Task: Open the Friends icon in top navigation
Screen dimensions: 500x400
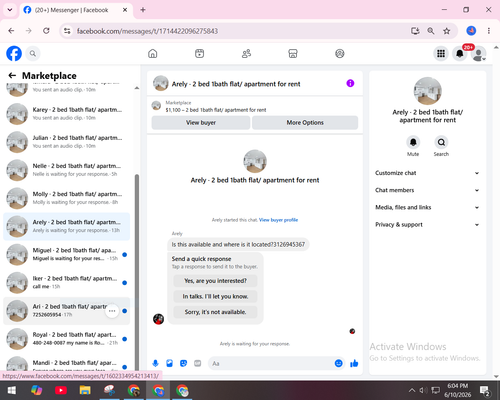Action: [246, 53]
